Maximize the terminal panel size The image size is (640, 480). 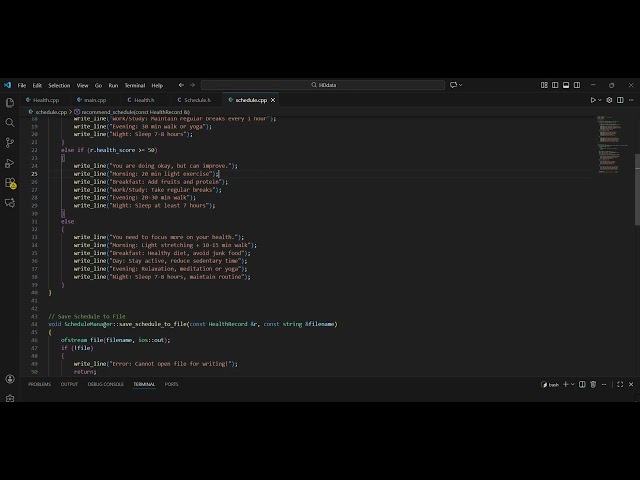620,384
